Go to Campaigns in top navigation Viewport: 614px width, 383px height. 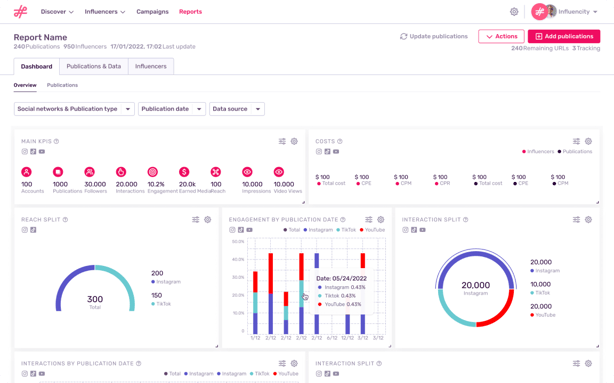(x=152, y=12)
